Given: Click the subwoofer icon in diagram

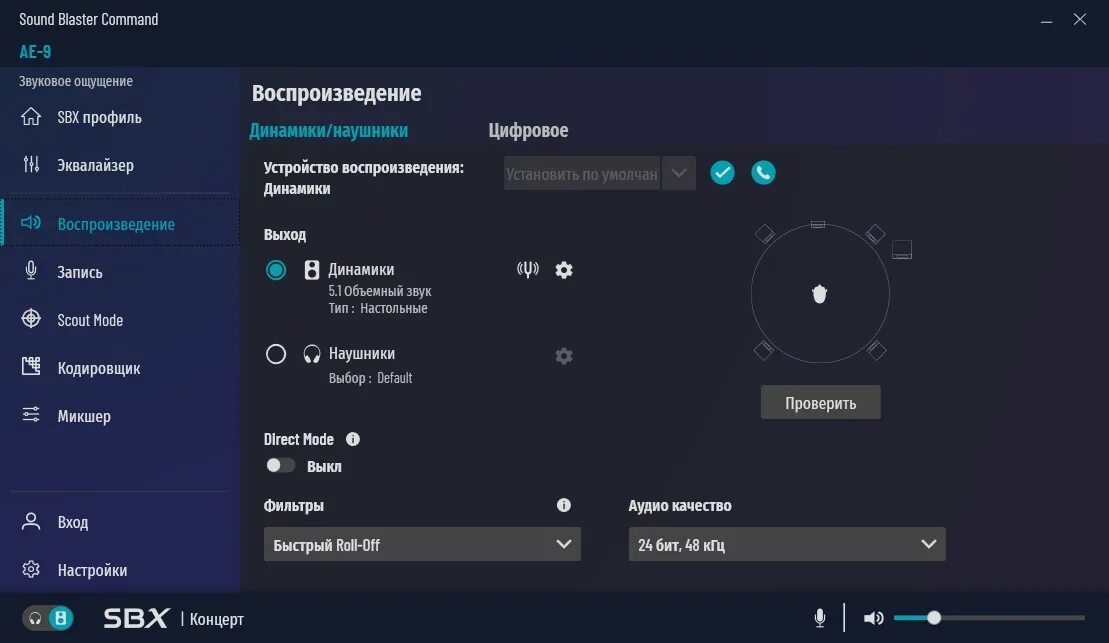Looking at the screenshot, I should tap(902, 250).
